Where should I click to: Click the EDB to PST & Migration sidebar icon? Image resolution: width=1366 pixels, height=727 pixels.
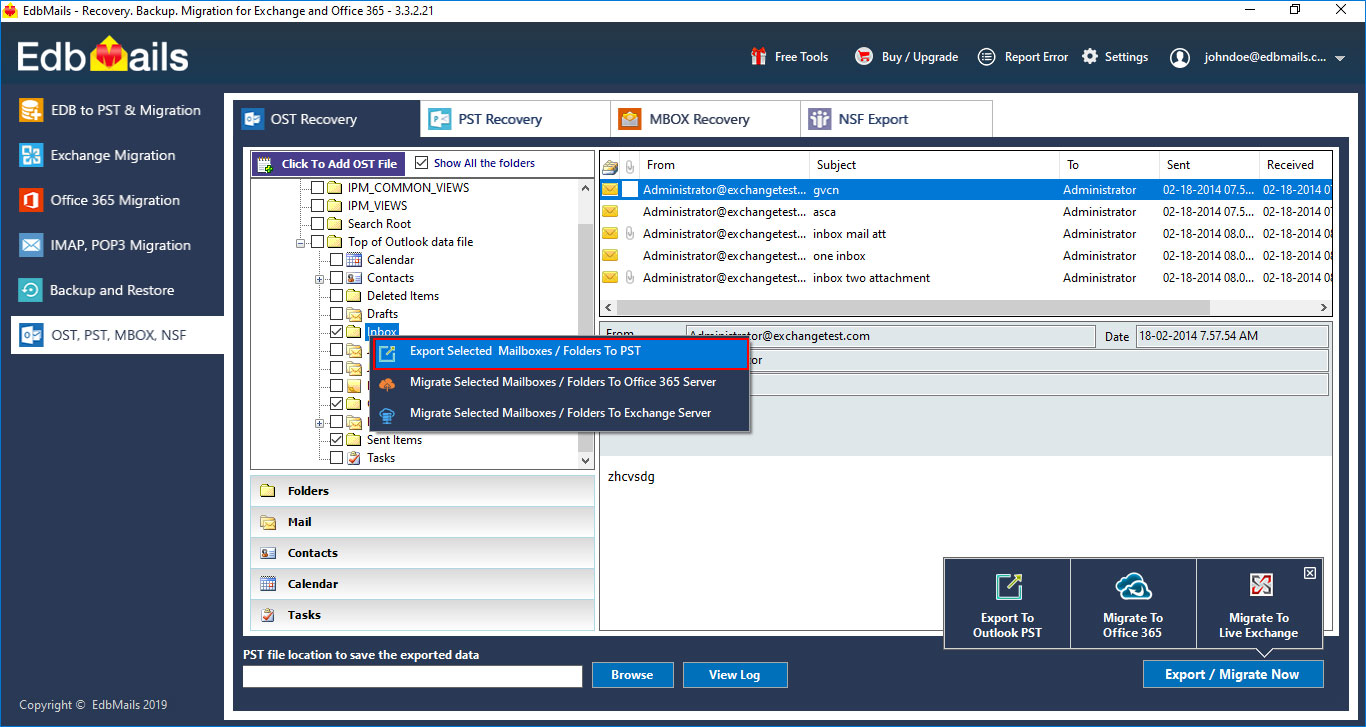tap(32, 110)
